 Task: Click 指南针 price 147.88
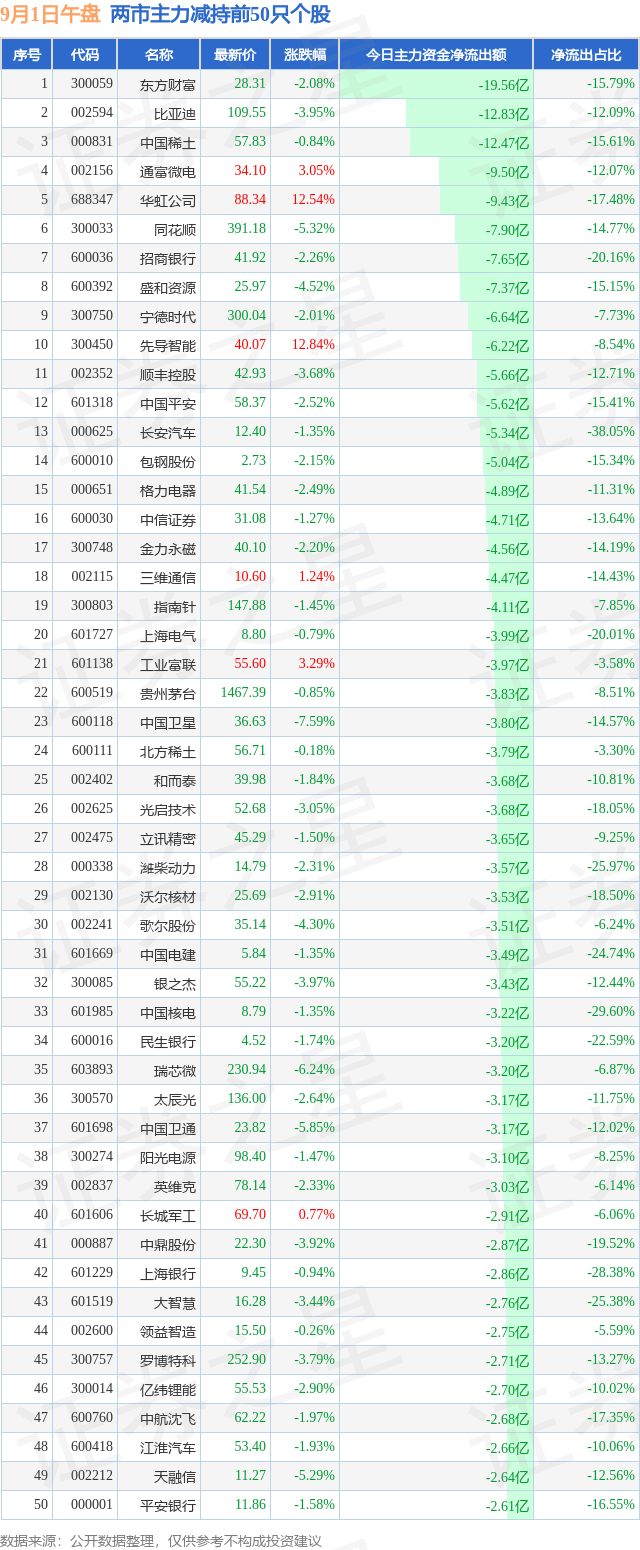(x=247, y=606)
